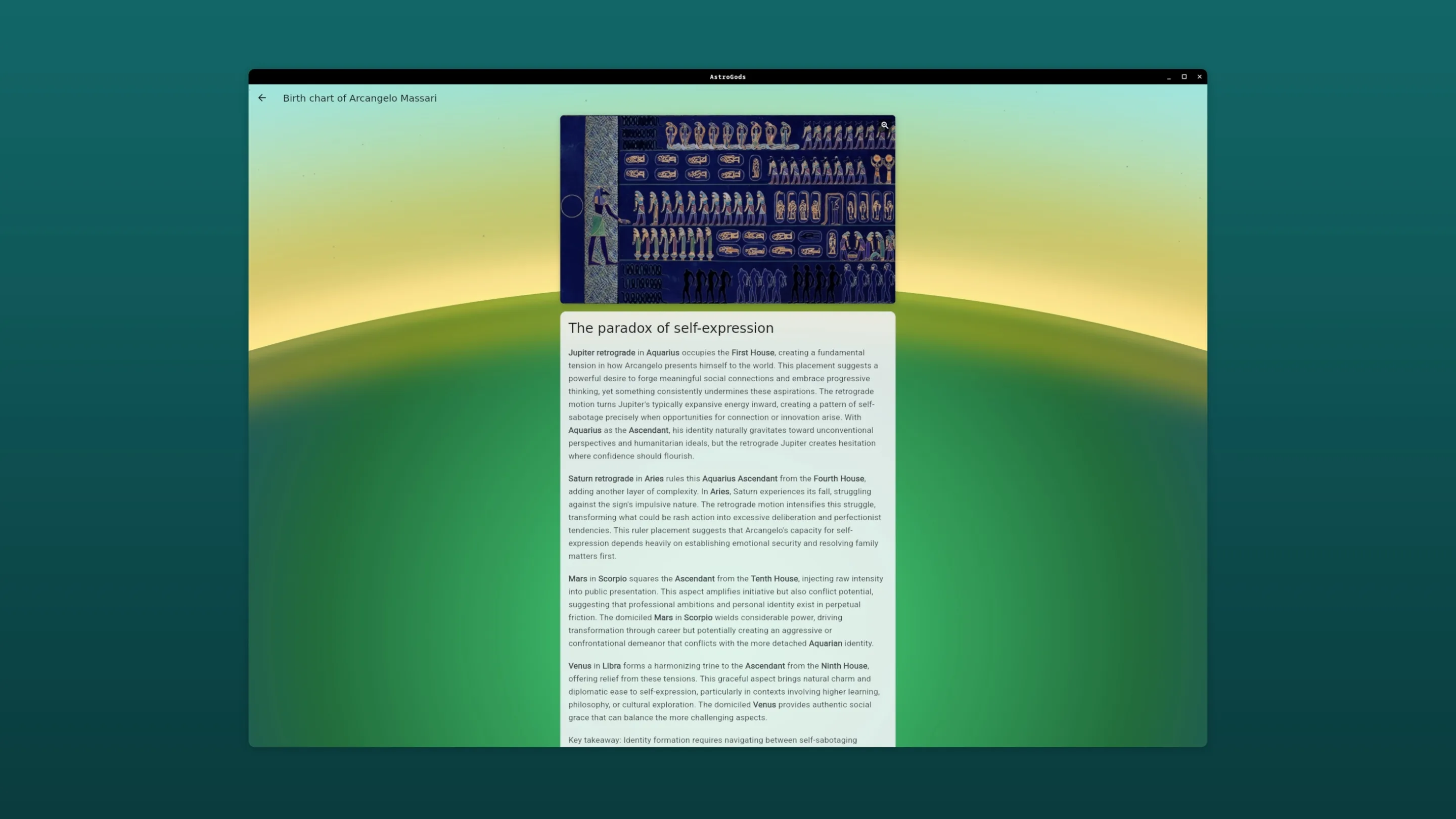Image resolution: width=1456 pixels, height=819 pixels.
Task: Click the title 'Birth chart of Arcangelo Massari'
Action: point(359,98)
